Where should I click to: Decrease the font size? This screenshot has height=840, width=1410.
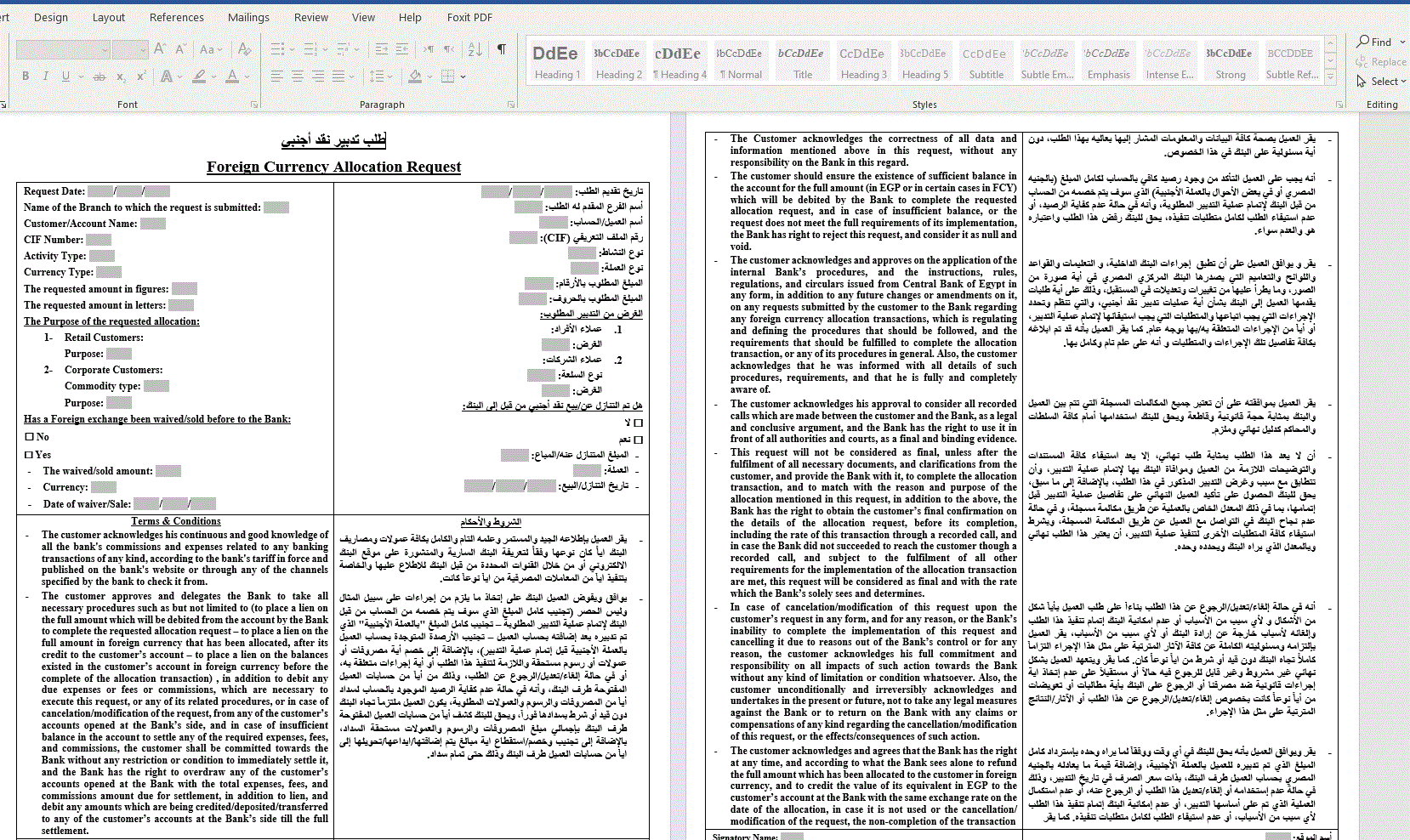tap(180, 50)
